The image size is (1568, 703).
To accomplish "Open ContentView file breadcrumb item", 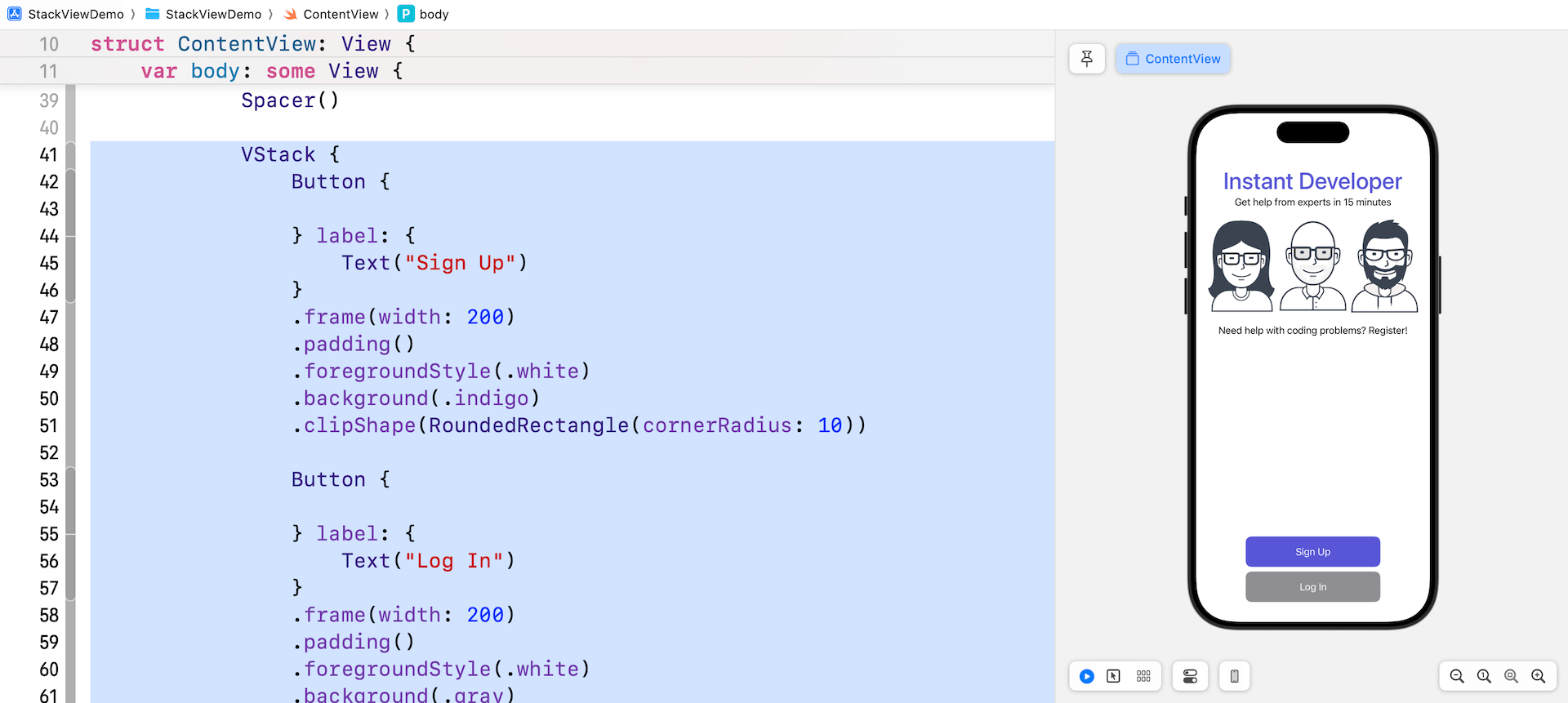I will point(341,14).
